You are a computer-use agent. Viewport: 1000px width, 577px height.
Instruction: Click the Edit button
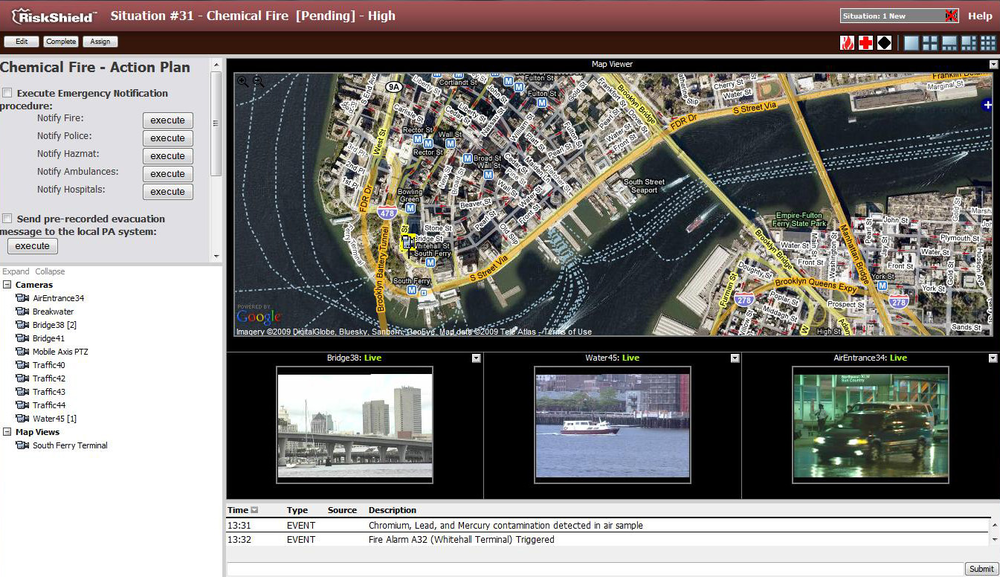coord(22,42)
